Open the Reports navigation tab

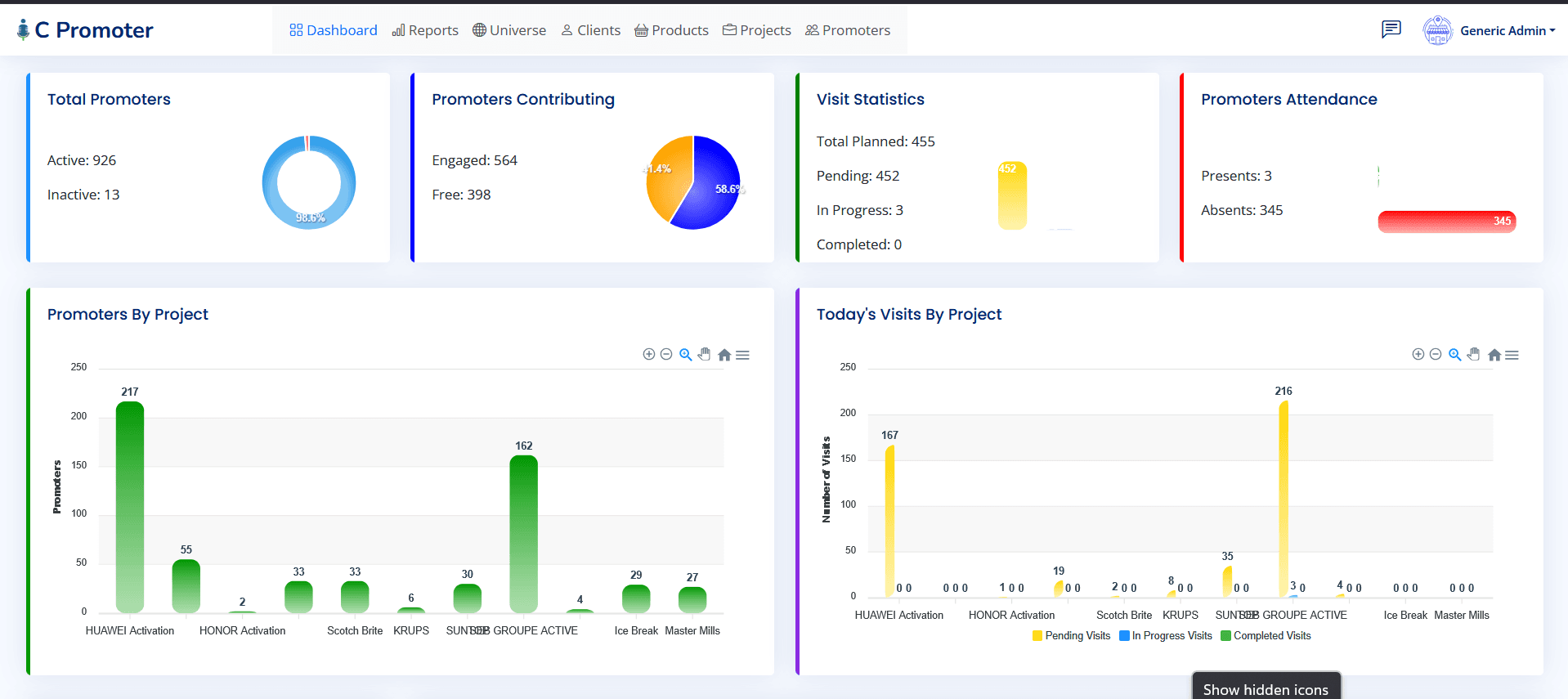click(x=425, y=30)
